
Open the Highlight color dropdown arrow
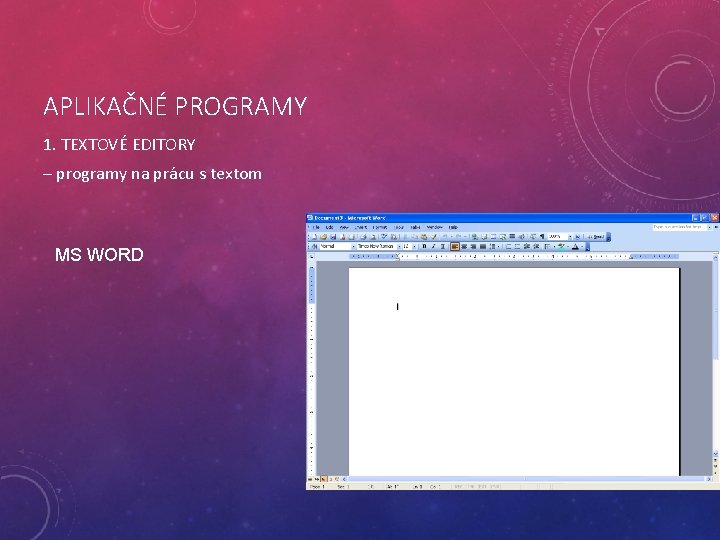click(x=568, y=247)
